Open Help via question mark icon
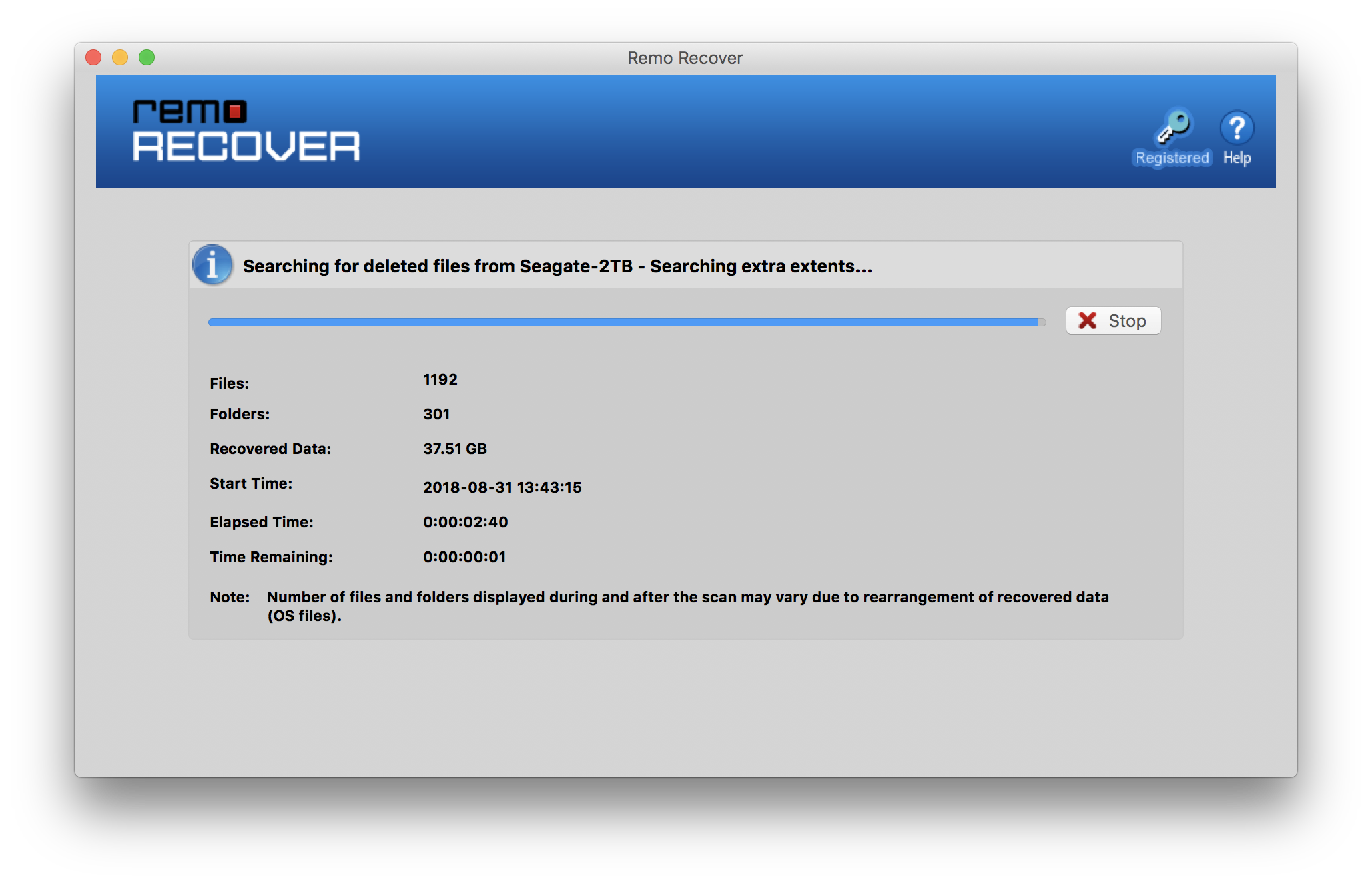 [x=1237, y=128]
